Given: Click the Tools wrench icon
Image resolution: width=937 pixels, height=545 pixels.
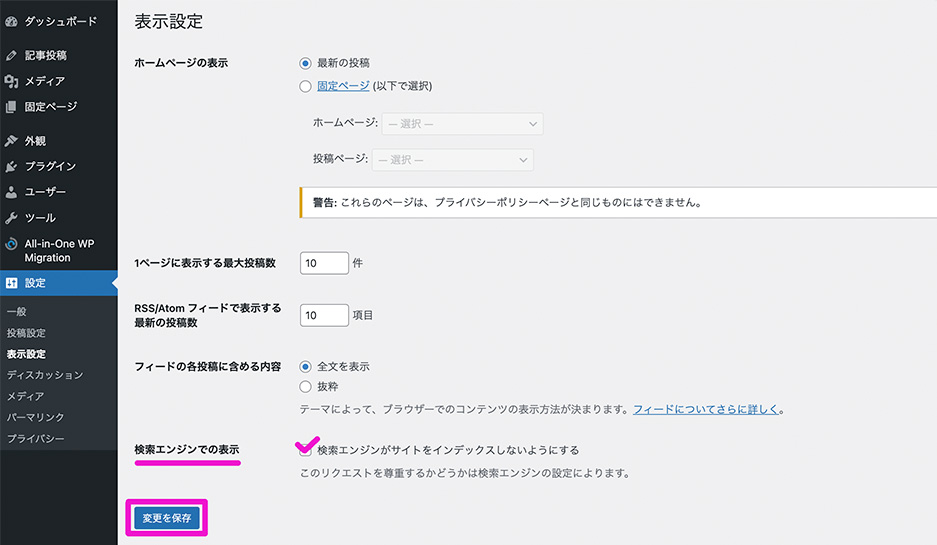Looking at the screenshot, I should (11, 218).
